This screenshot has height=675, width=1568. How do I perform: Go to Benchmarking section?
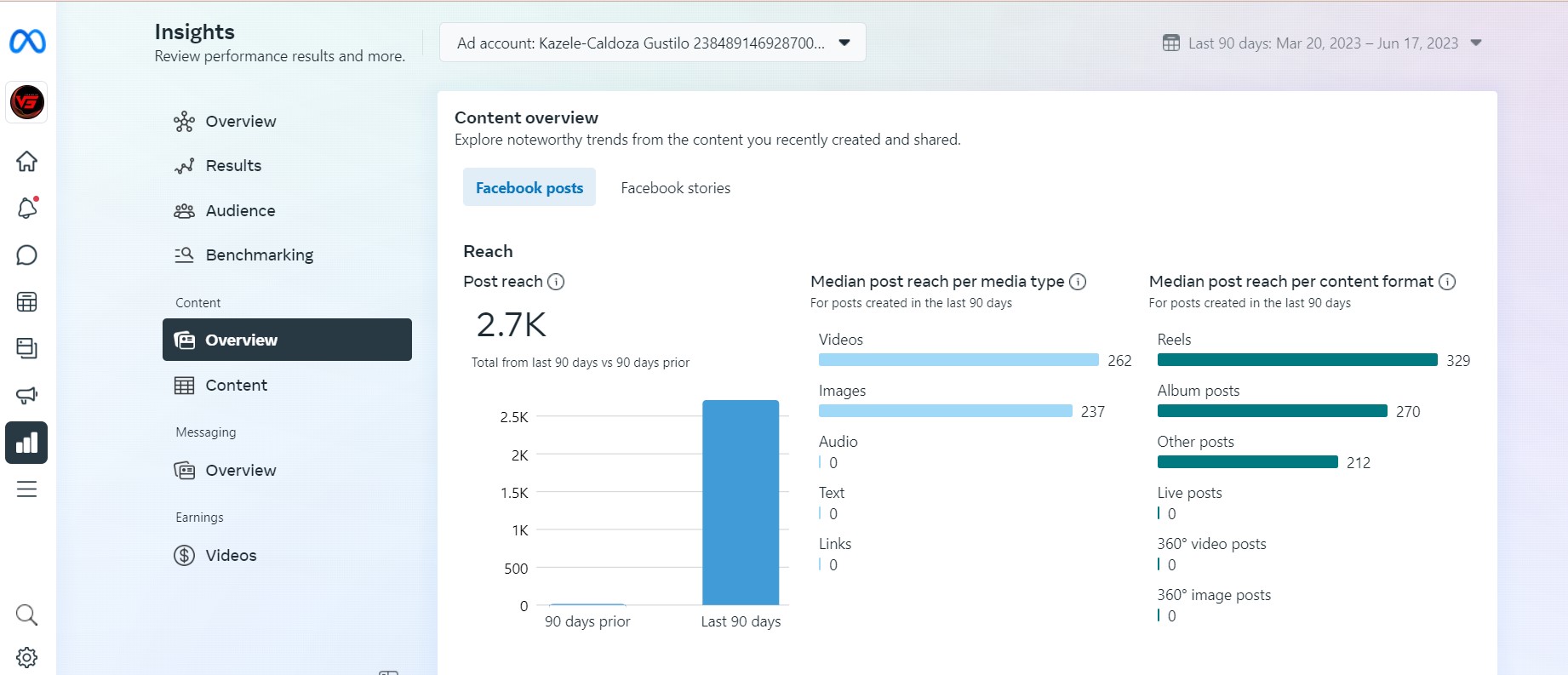pyautogui.click(x=259, y=255)
